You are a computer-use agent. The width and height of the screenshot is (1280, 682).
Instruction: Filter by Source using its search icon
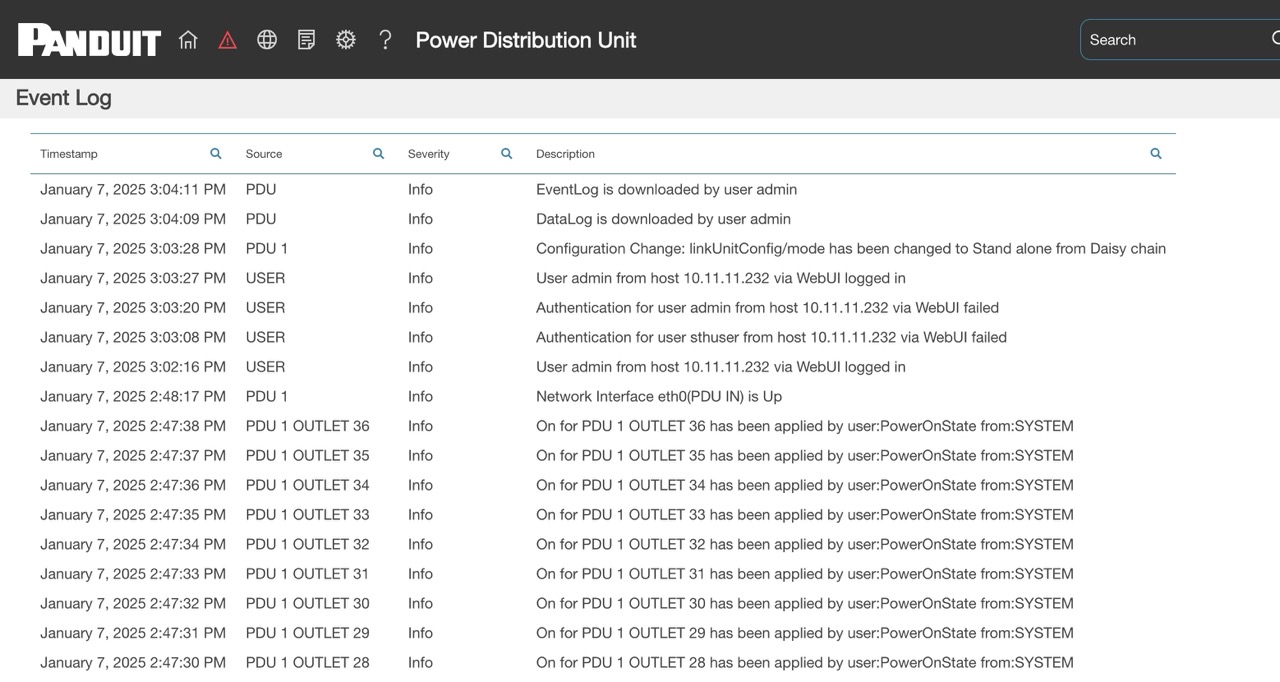click(x=379, y=154)
